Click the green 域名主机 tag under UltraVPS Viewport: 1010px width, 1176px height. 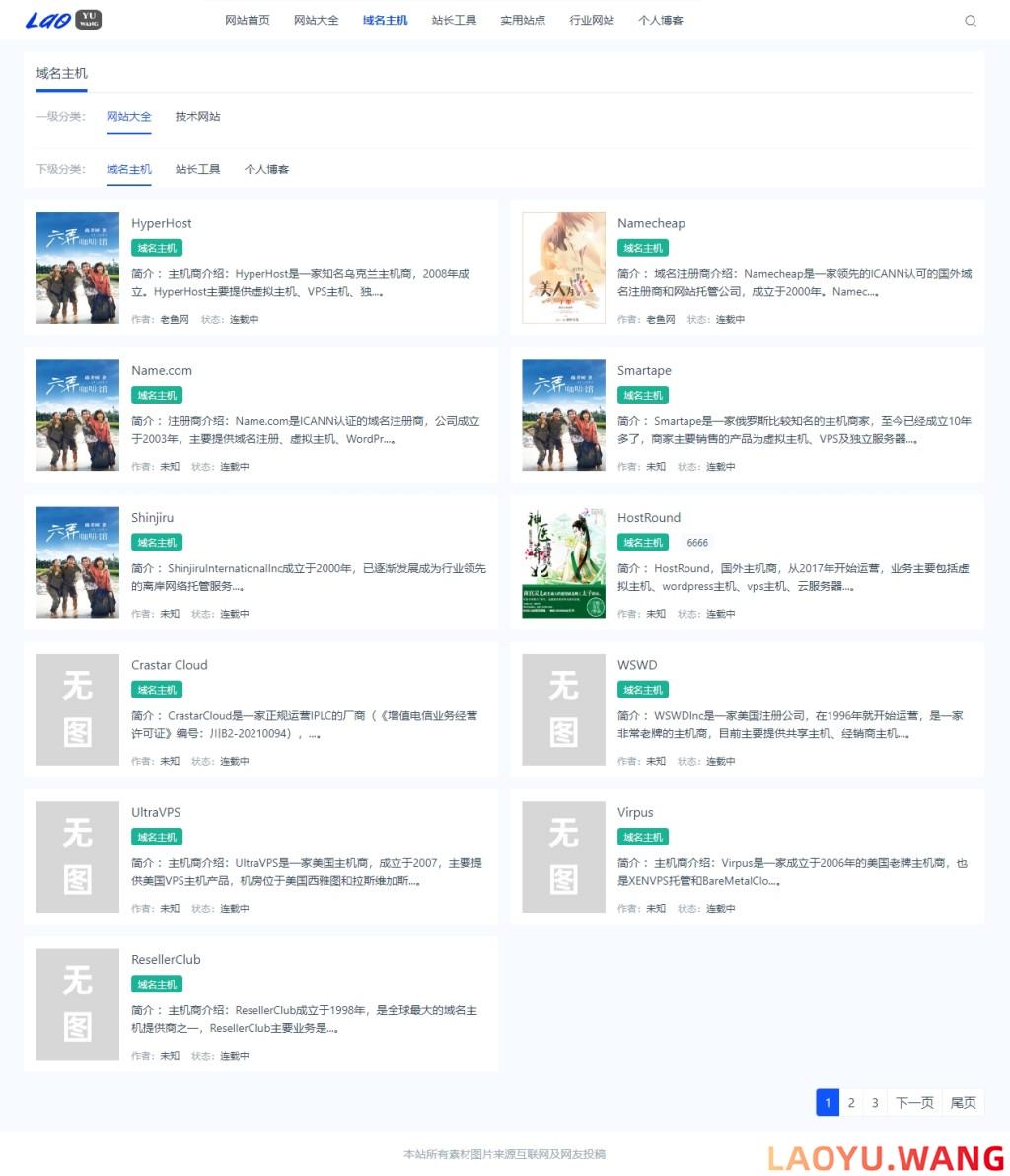pos(157,837)
